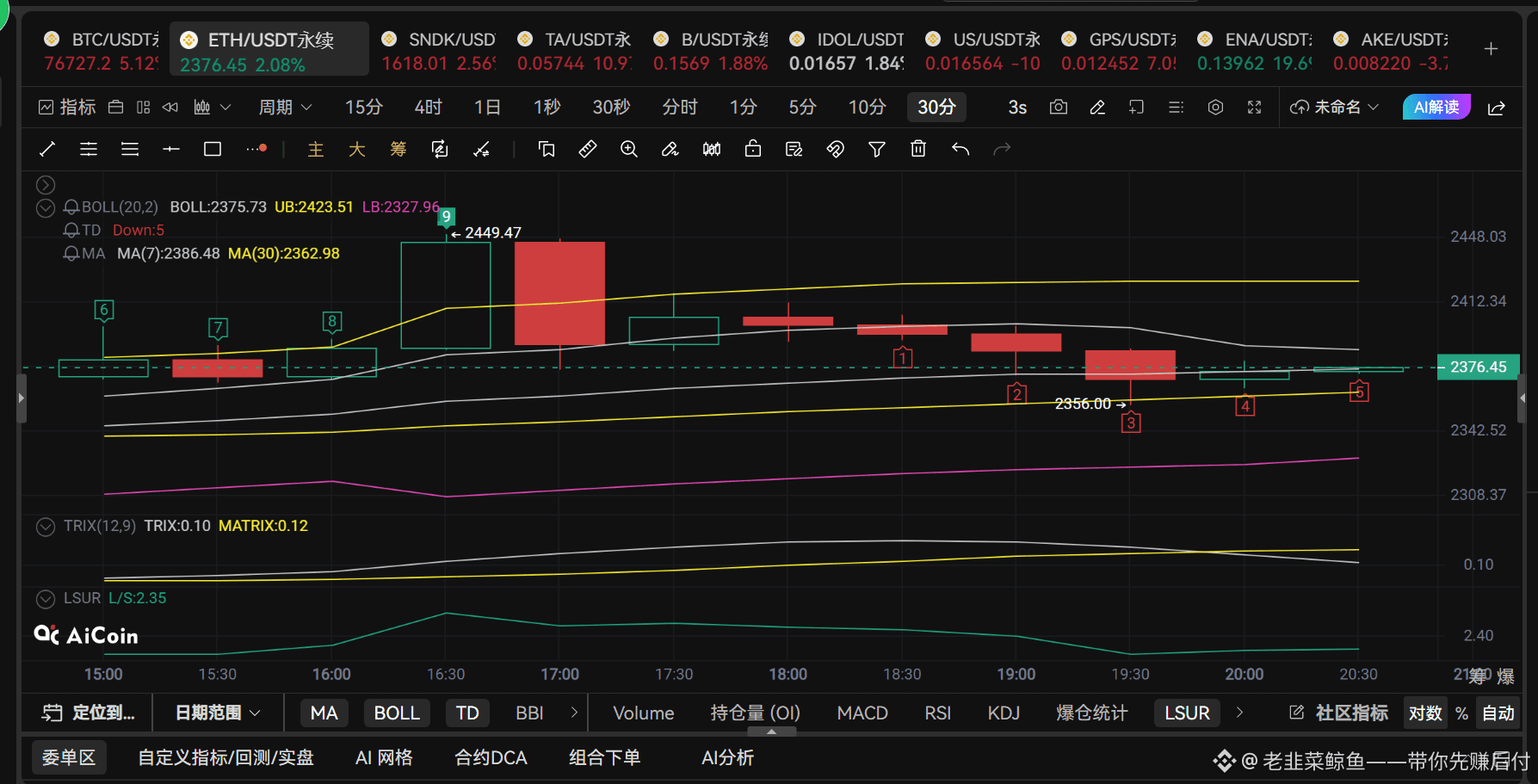Open the 社区指标 community indicators
Viewport: 1538px width, 784px height.
pyautogui.click(x=1338, y=713)
